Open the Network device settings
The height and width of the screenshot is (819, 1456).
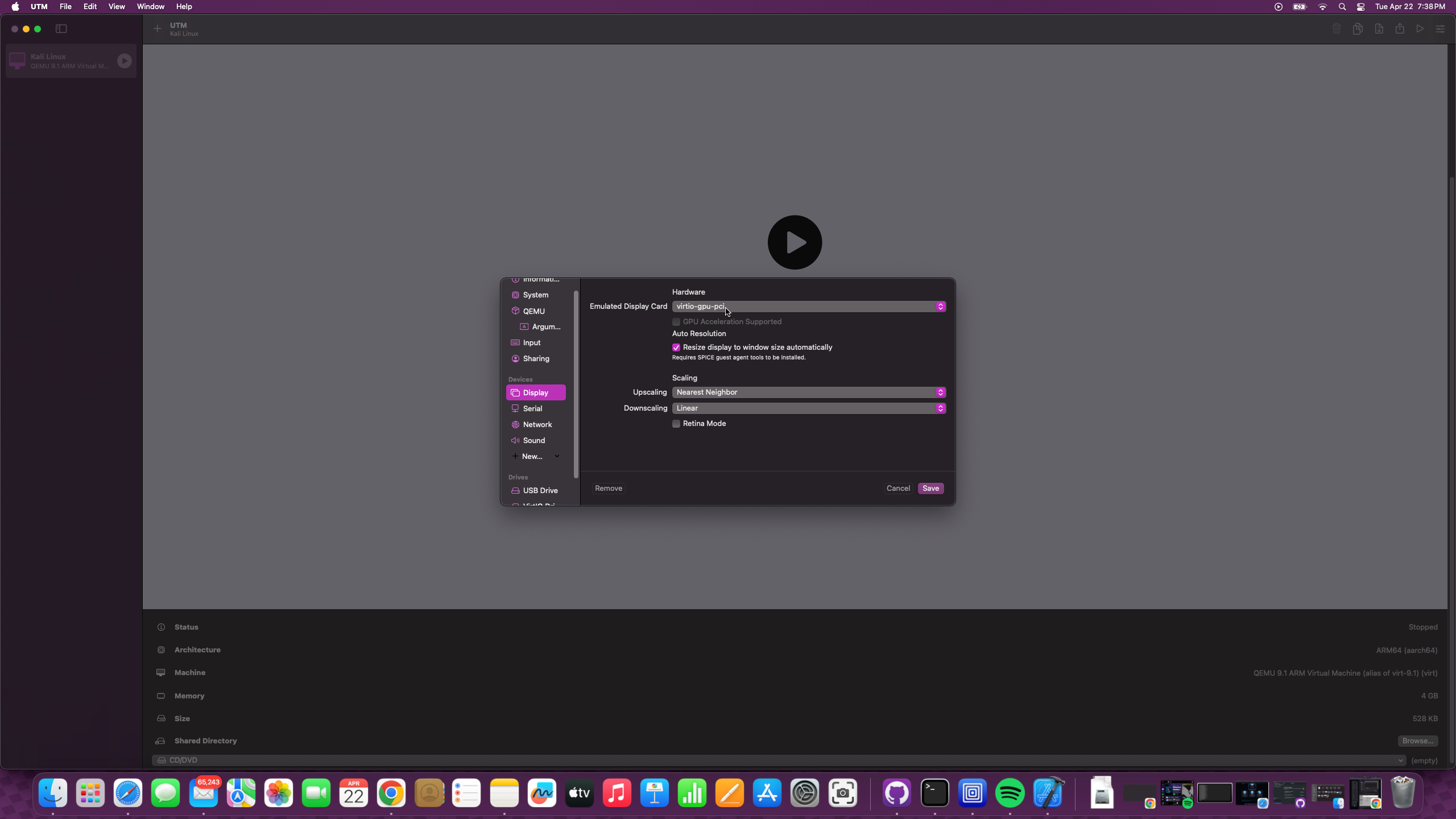537,424
